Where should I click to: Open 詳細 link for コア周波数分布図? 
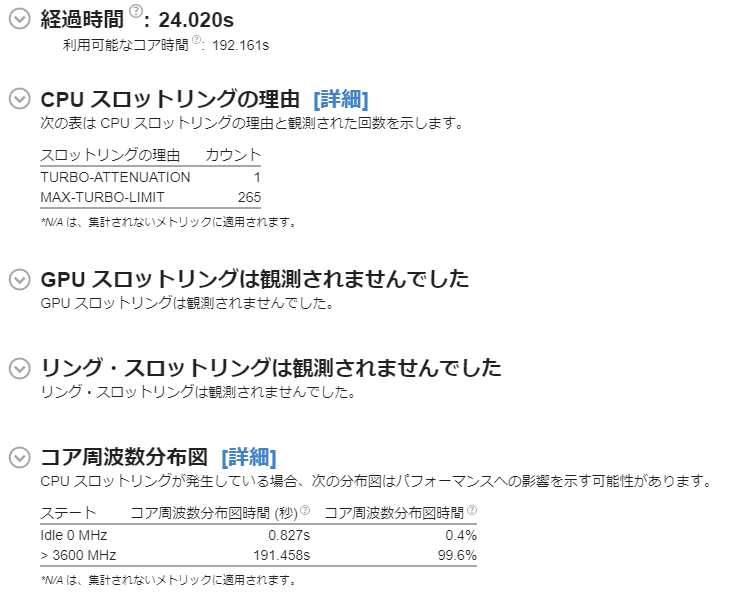pos(249,458)
